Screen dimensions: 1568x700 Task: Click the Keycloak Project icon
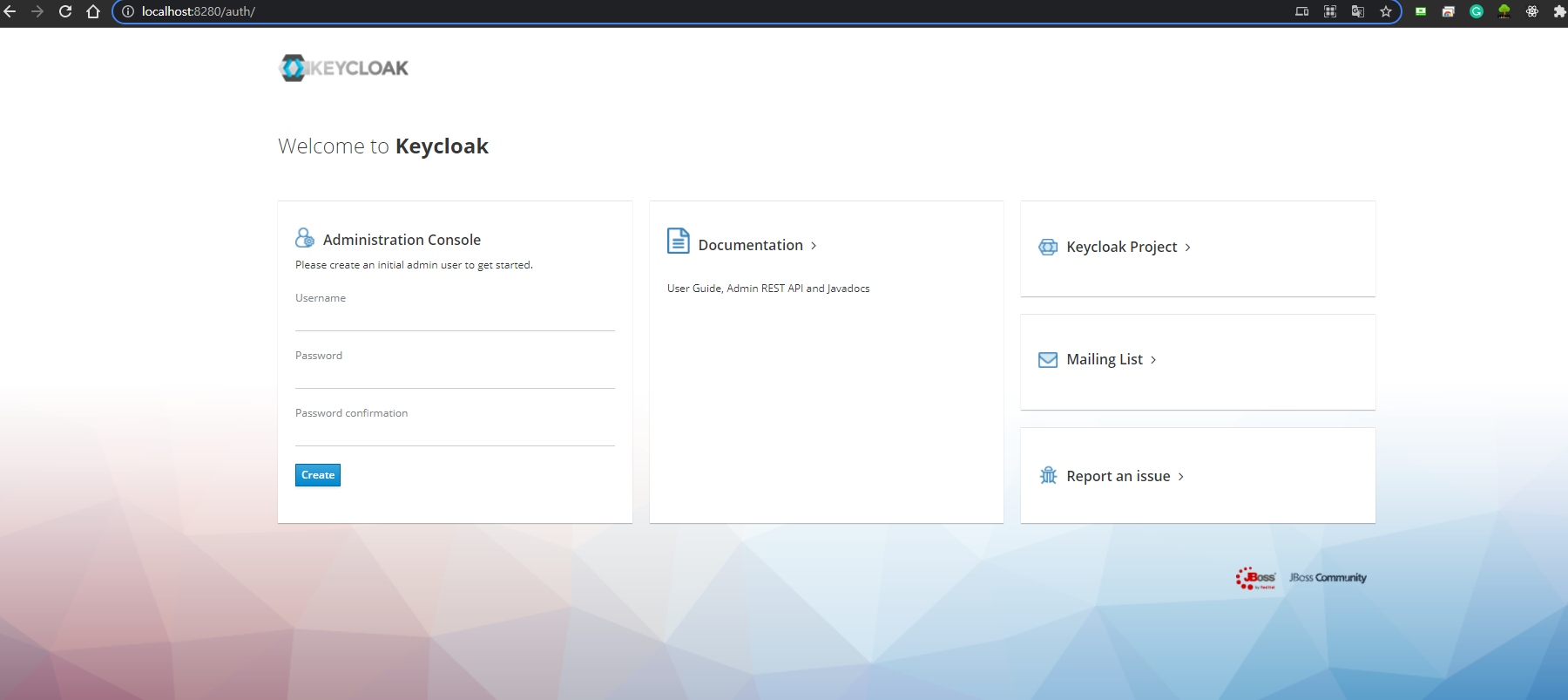[1048, 247]
